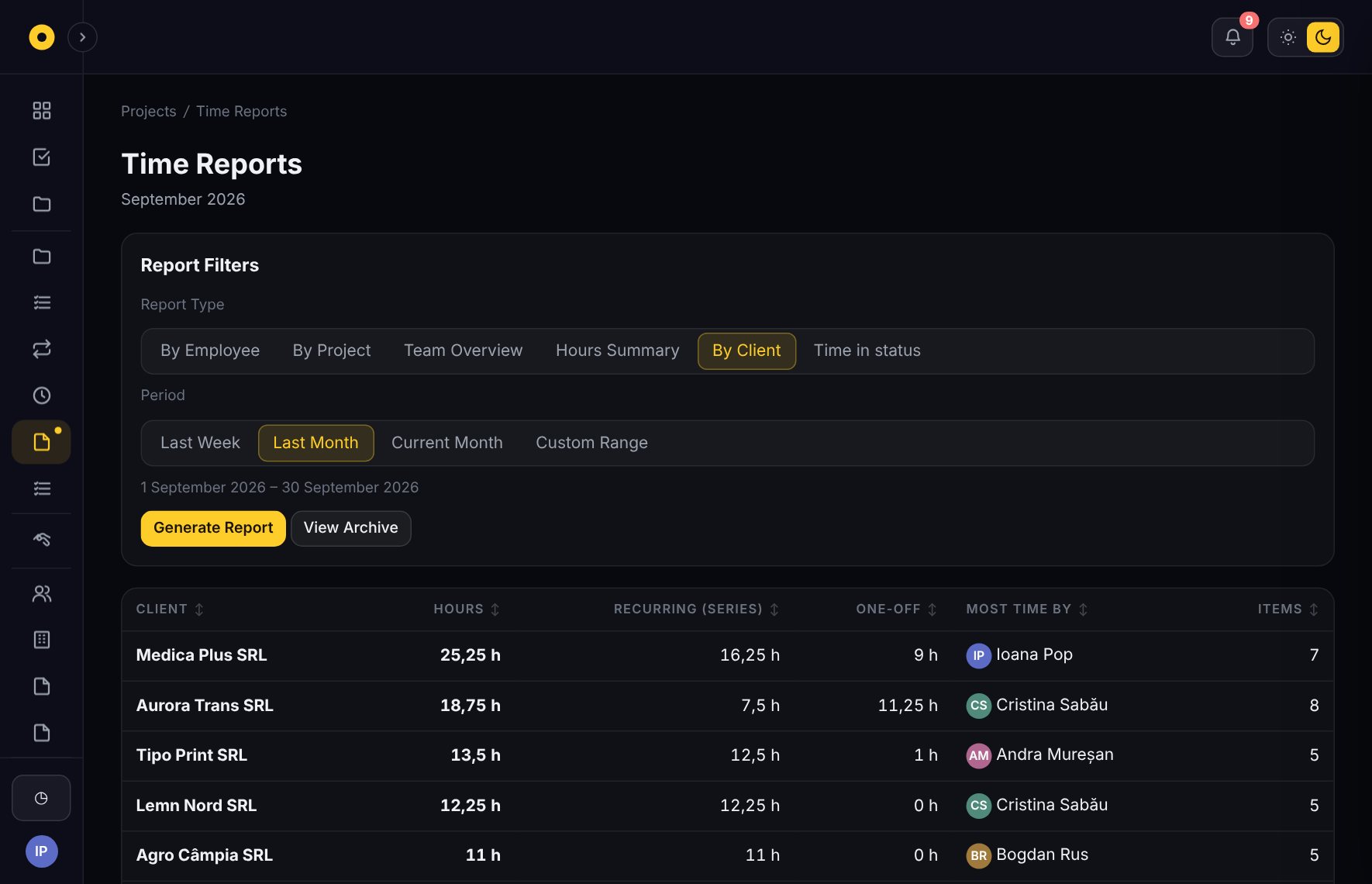Click the timer button above the avatar
This screenshot has width=1372, height=884.
[x=41, y=798]
